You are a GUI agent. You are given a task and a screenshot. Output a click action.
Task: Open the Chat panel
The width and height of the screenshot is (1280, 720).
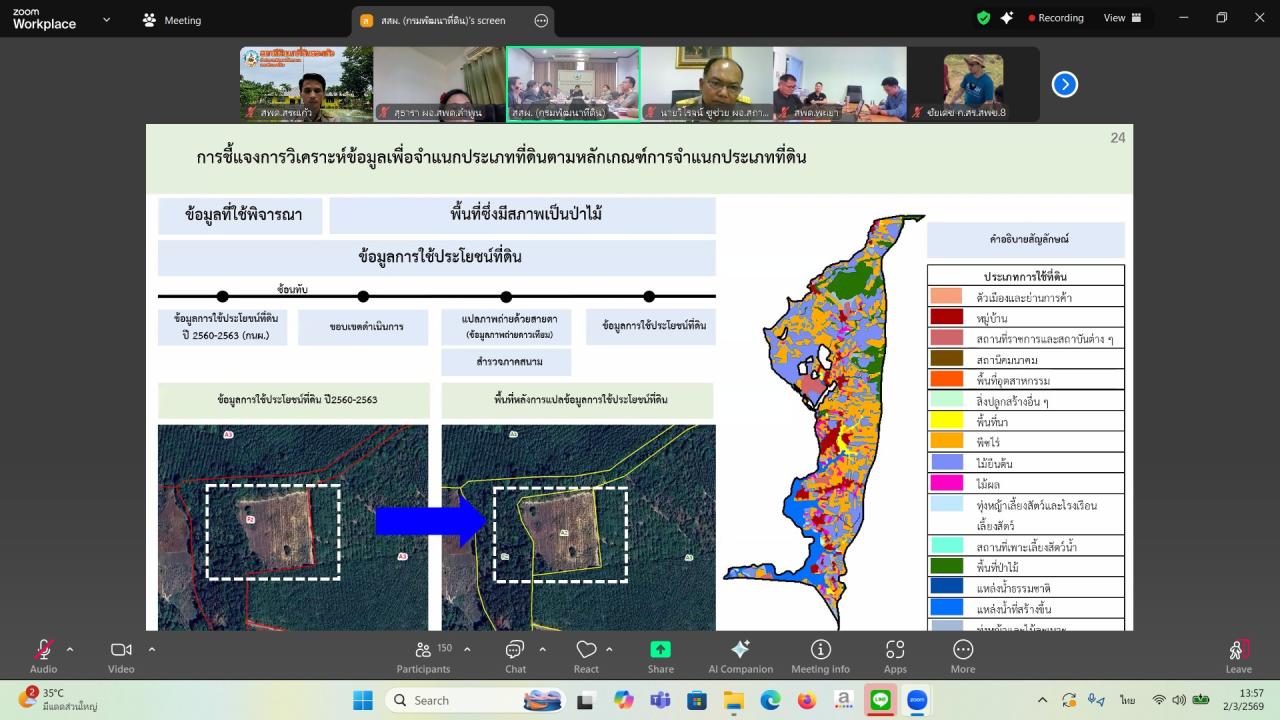pyautogui.click(x=514, y=655)
